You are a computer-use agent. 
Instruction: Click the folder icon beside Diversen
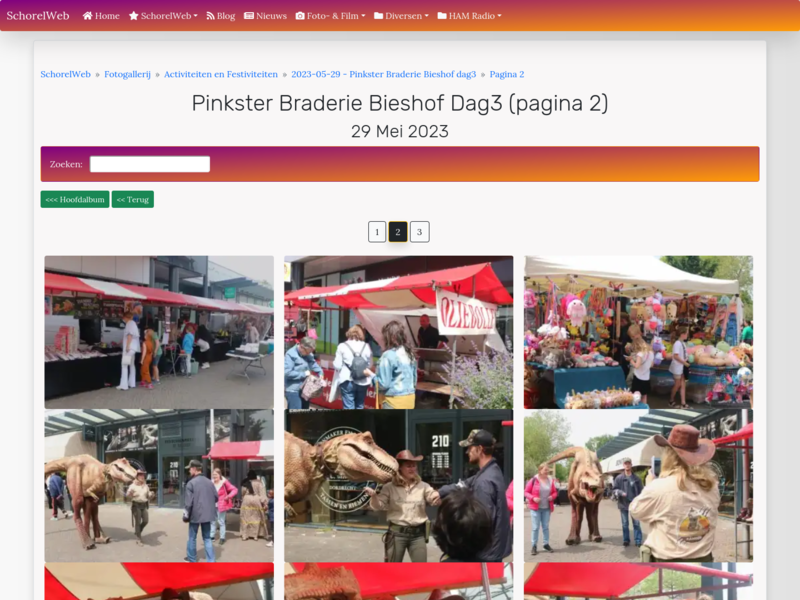[379, 16]
